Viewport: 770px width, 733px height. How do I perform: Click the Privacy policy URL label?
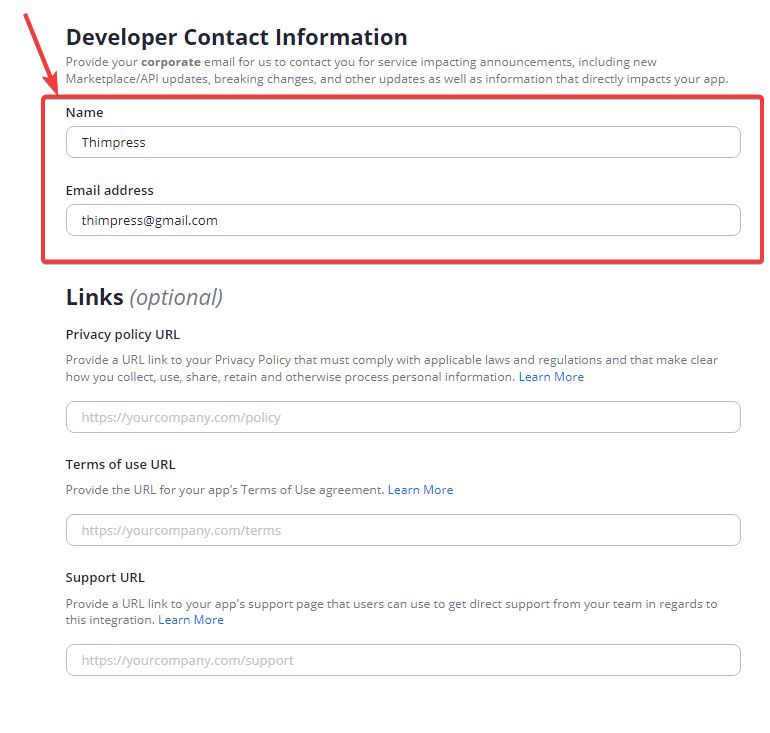123,334
